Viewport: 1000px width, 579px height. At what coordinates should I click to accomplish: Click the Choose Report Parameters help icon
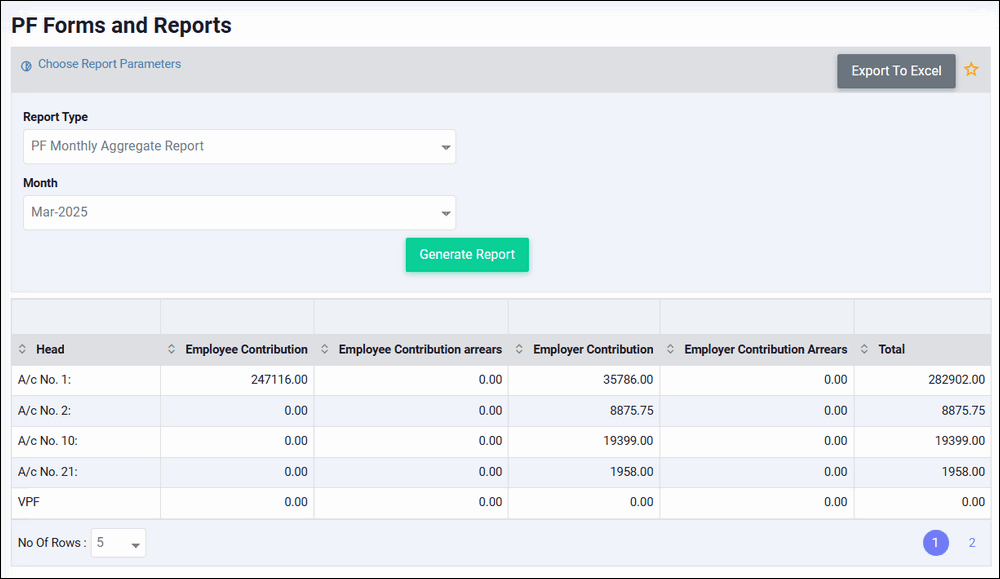coord(26,66)
